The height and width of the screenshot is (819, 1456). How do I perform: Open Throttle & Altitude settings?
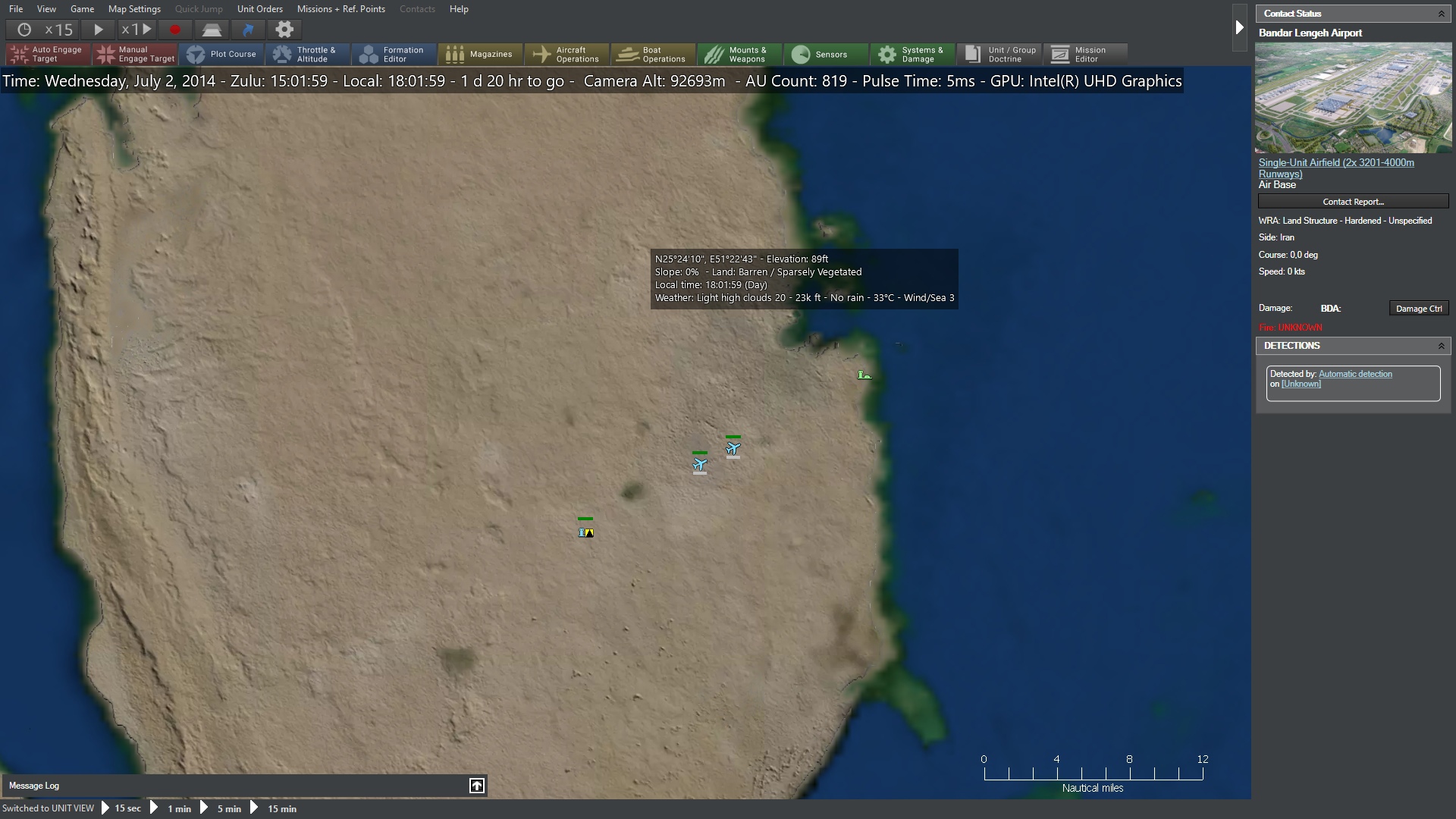point(308,55)
